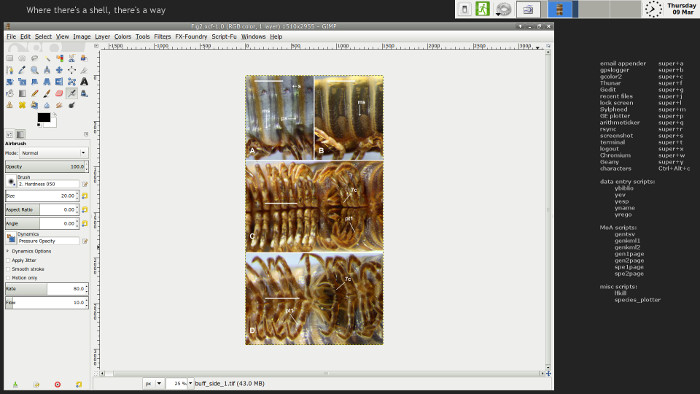Click the green exit icon in the top panel

(x=482, y=9)
